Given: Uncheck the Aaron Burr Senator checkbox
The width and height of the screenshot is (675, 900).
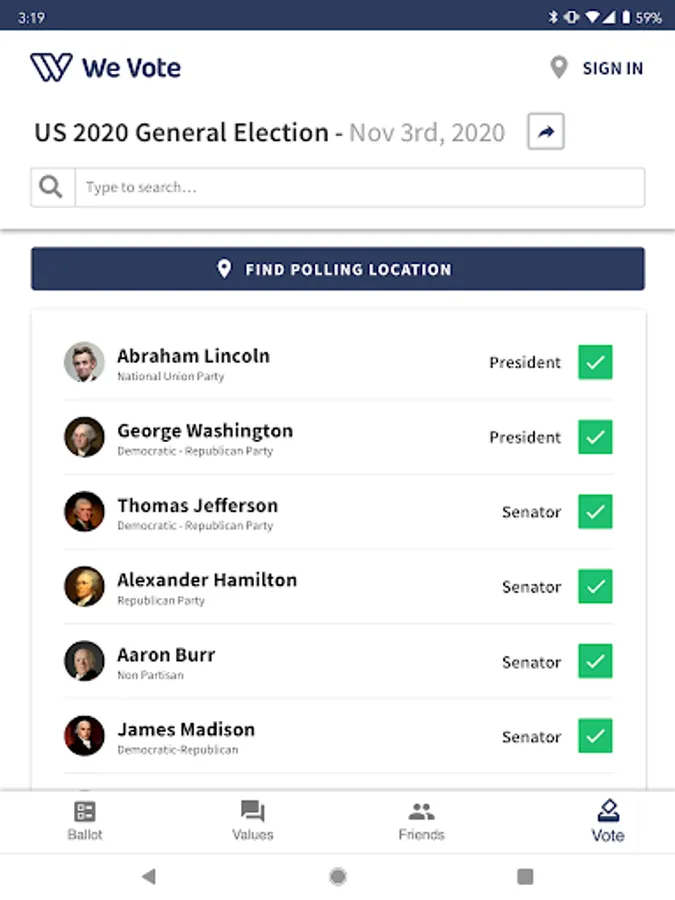Looking at the screenshot, I should coord(595,661).
